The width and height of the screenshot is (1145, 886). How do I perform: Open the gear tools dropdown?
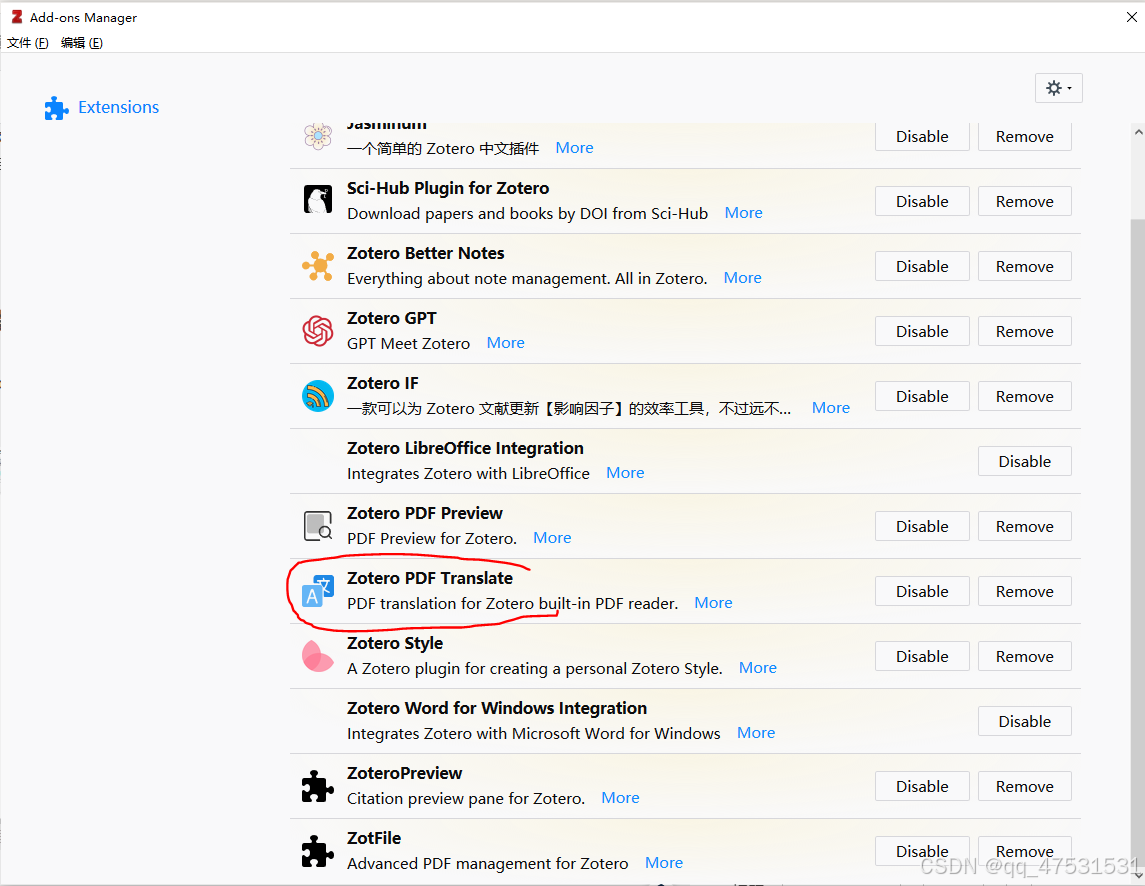coord(1058,88)
